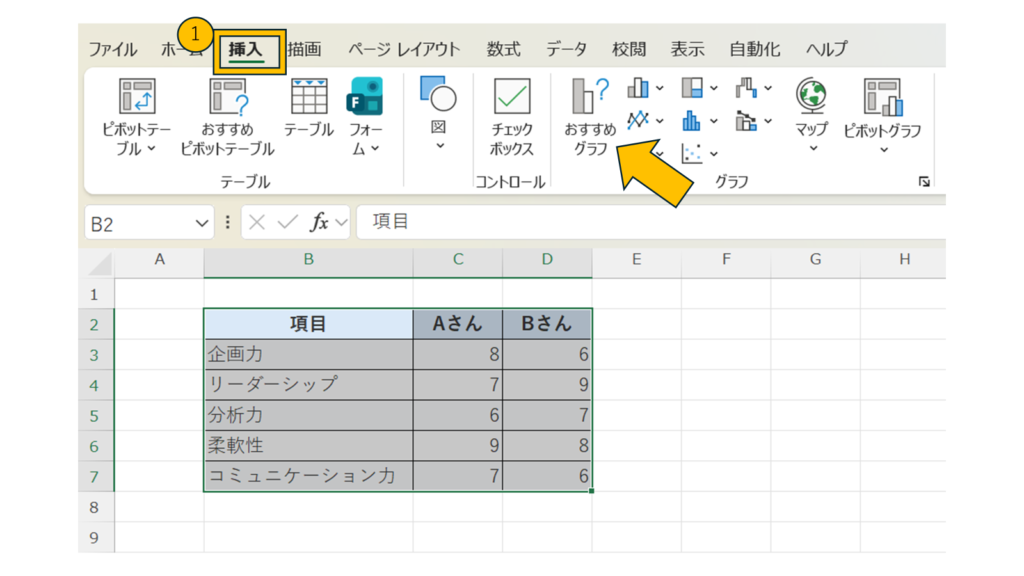Image resolution: width=1024 pixels, height=576 pixels.
Task: Open the ページ レイアウト tab
Action: 404,49
